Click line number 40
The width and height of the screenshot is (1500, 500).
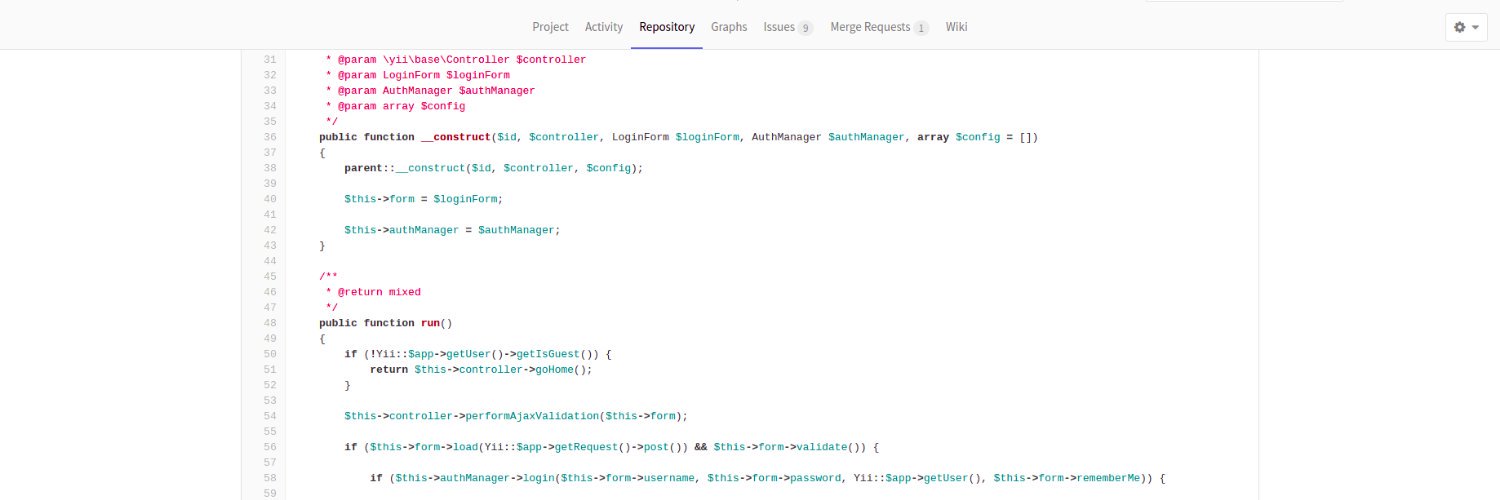click(270, 199)
